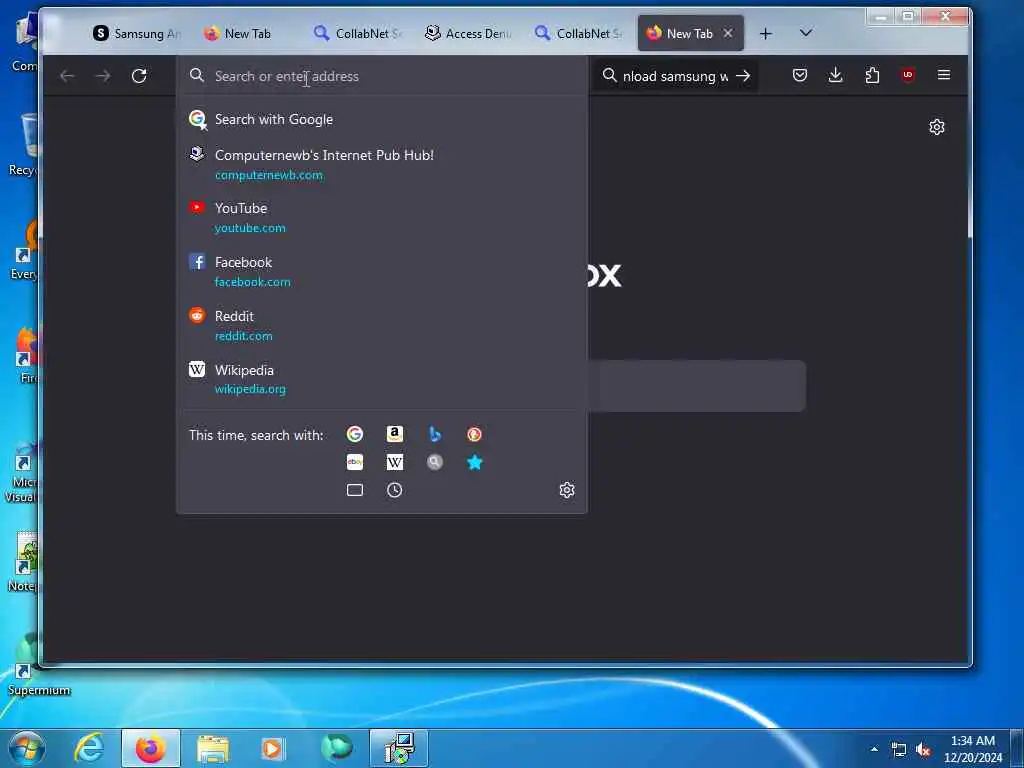This screenshot has width=1024, height=768.
Task: Open the Supermium taskbar icon
Action: pyautogui.click(x=336, y=748)
